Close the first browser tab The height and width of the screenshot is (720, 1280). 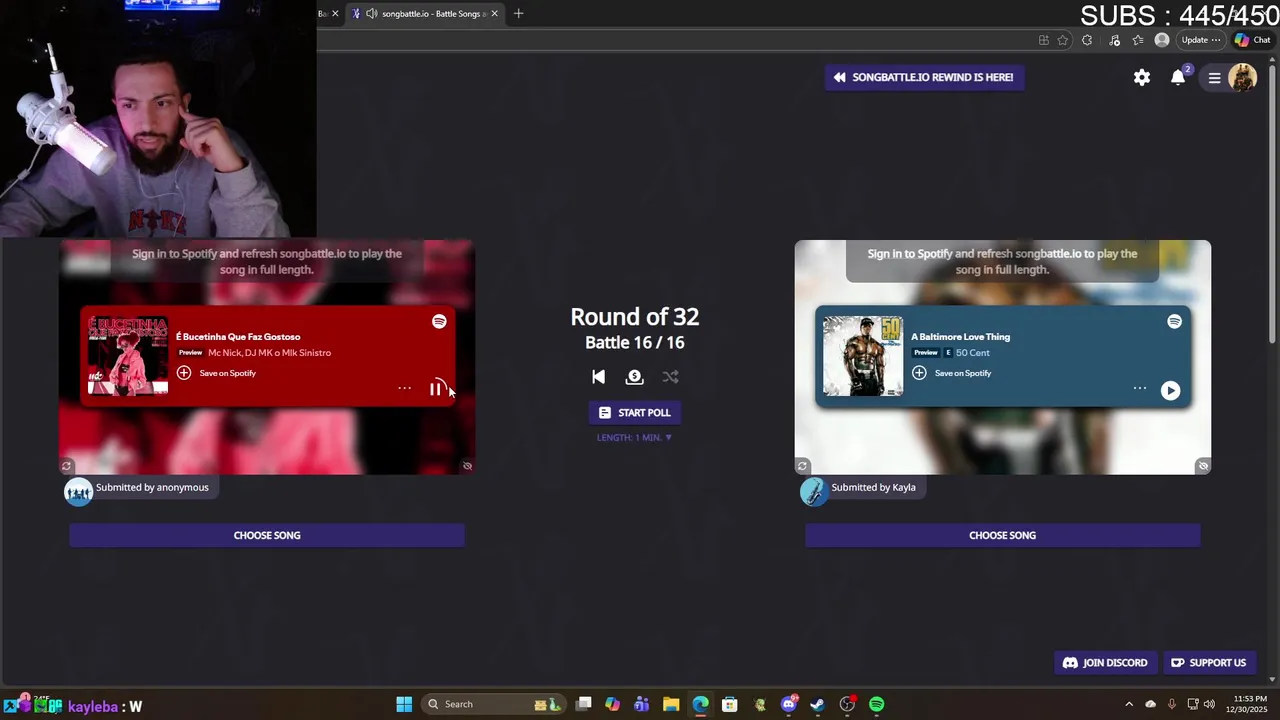(x=335, y=13)
